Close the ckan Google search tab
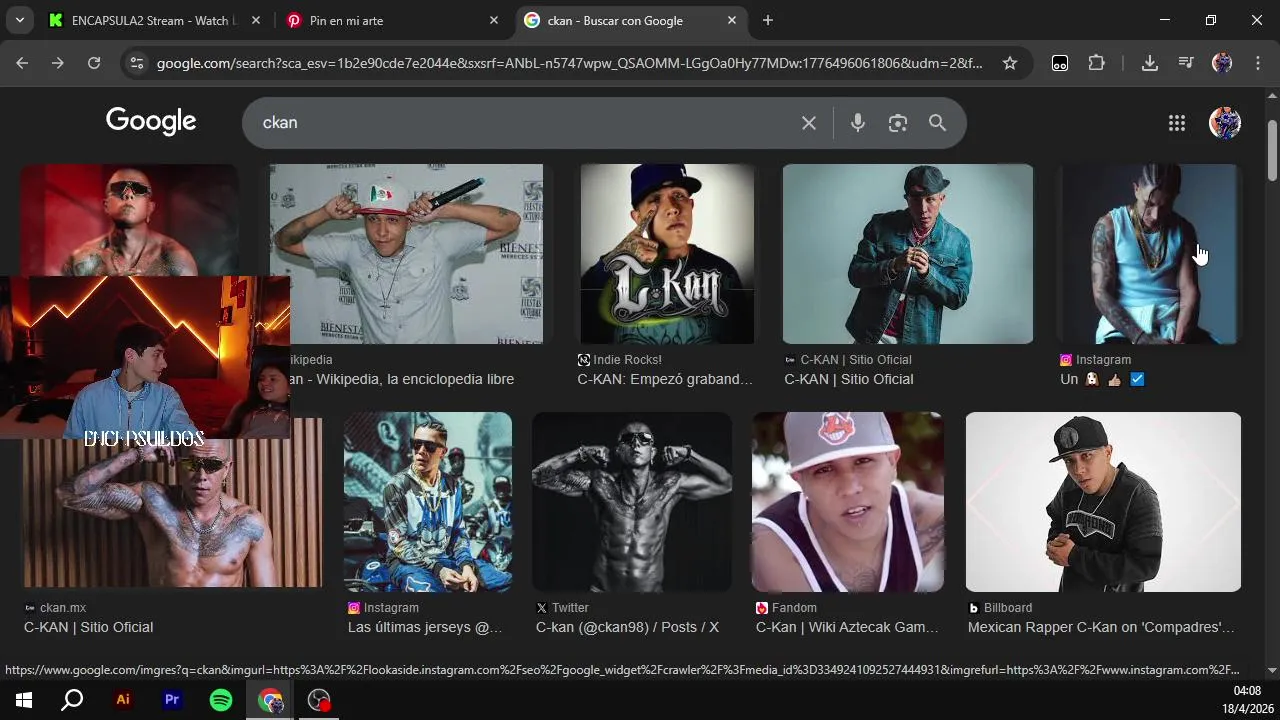The height and width of the screenshot is (720, 1280). pos(732,20)
